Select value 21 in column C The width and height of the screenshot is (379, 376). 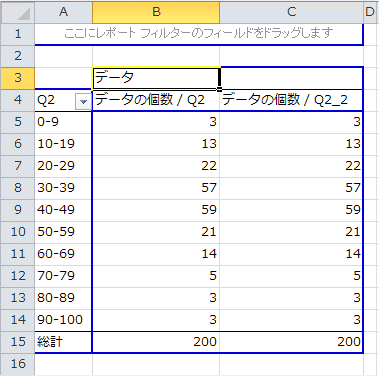coord(291,232)
